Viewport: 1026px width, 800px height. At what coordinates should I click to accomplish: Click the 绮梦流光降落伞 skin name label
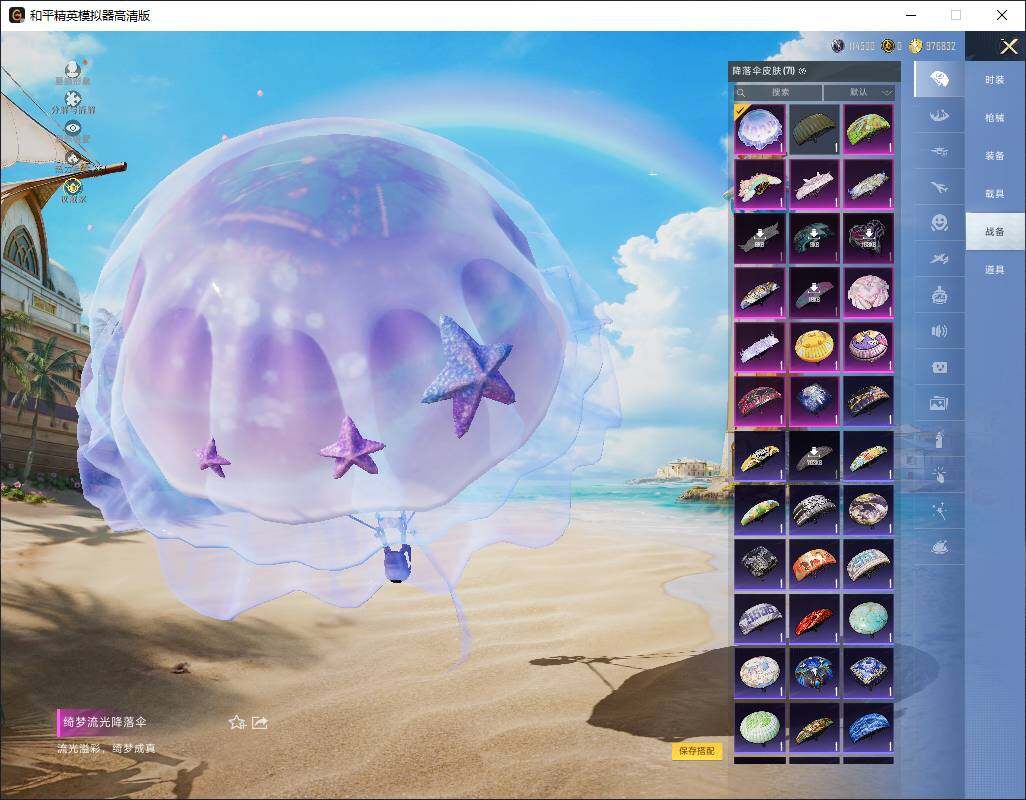click(105, 722)
